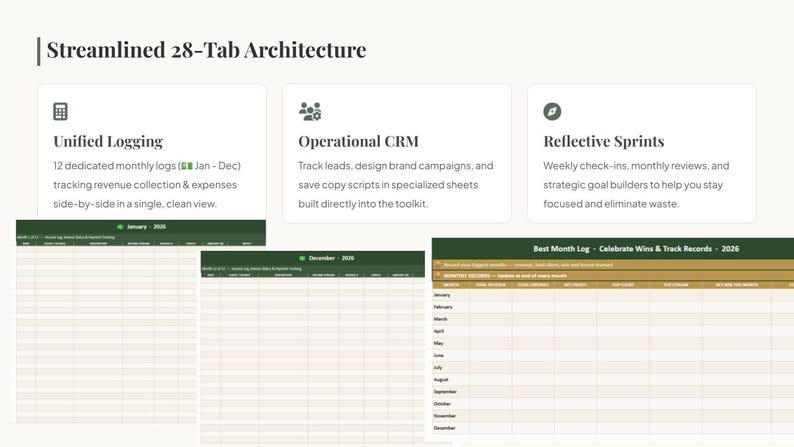
Task: Click the calculator icon above Unified Logging
Action: [x=60, y=111]
